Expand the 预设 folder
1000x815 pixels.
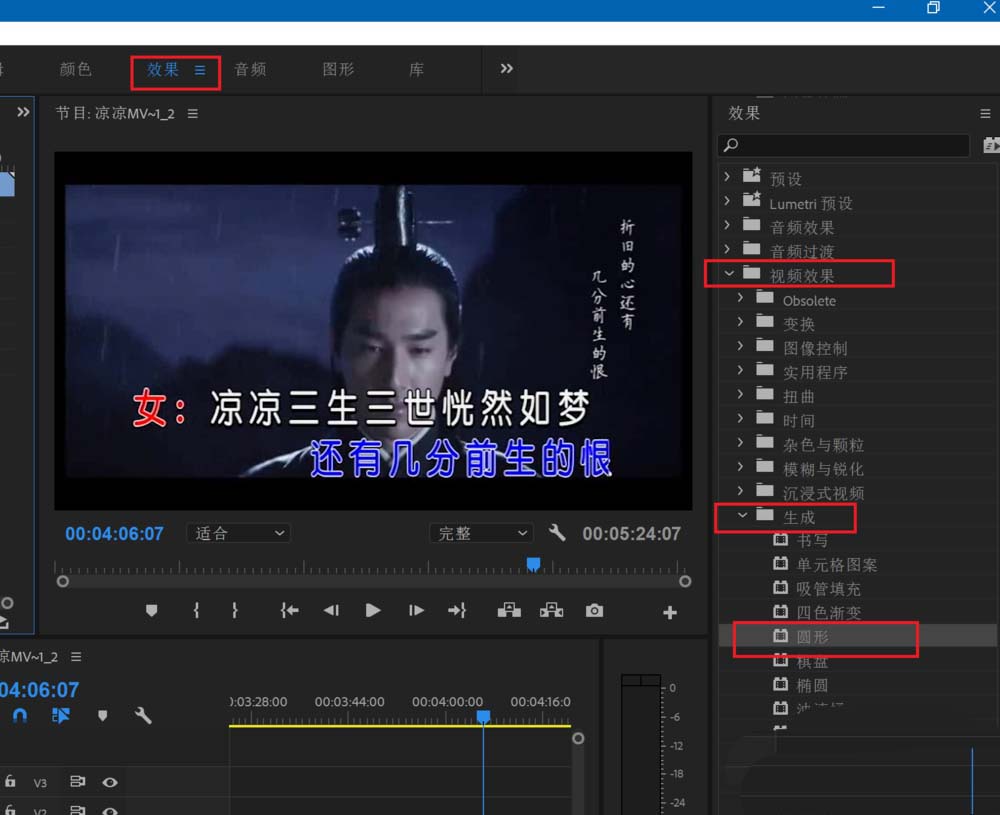point(727,176)
